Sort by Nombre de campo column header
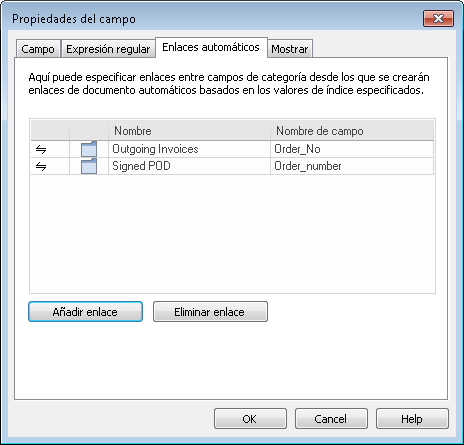The image size is (464, 445). (x=352, y=130)
